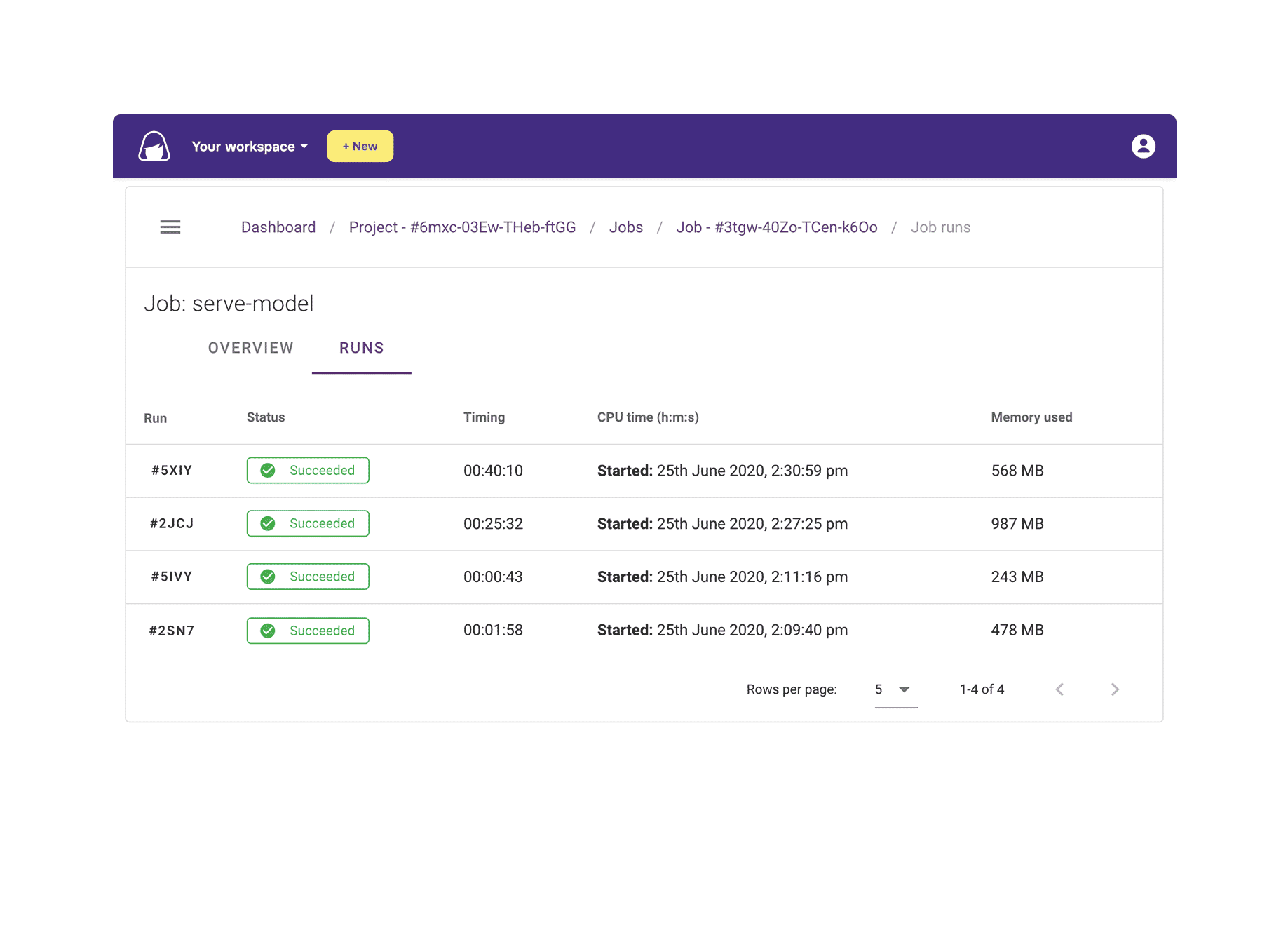
Task: Switch to the Overview tab
Action: point(250,348)
